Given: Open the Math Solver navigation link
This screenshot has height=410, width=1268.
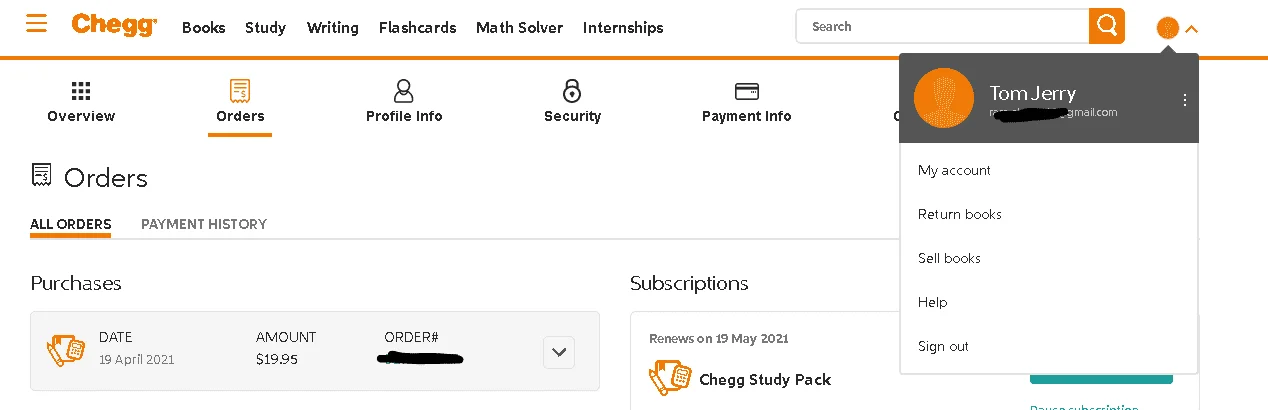Looking at the screenshot, I should tap(519, 28).
